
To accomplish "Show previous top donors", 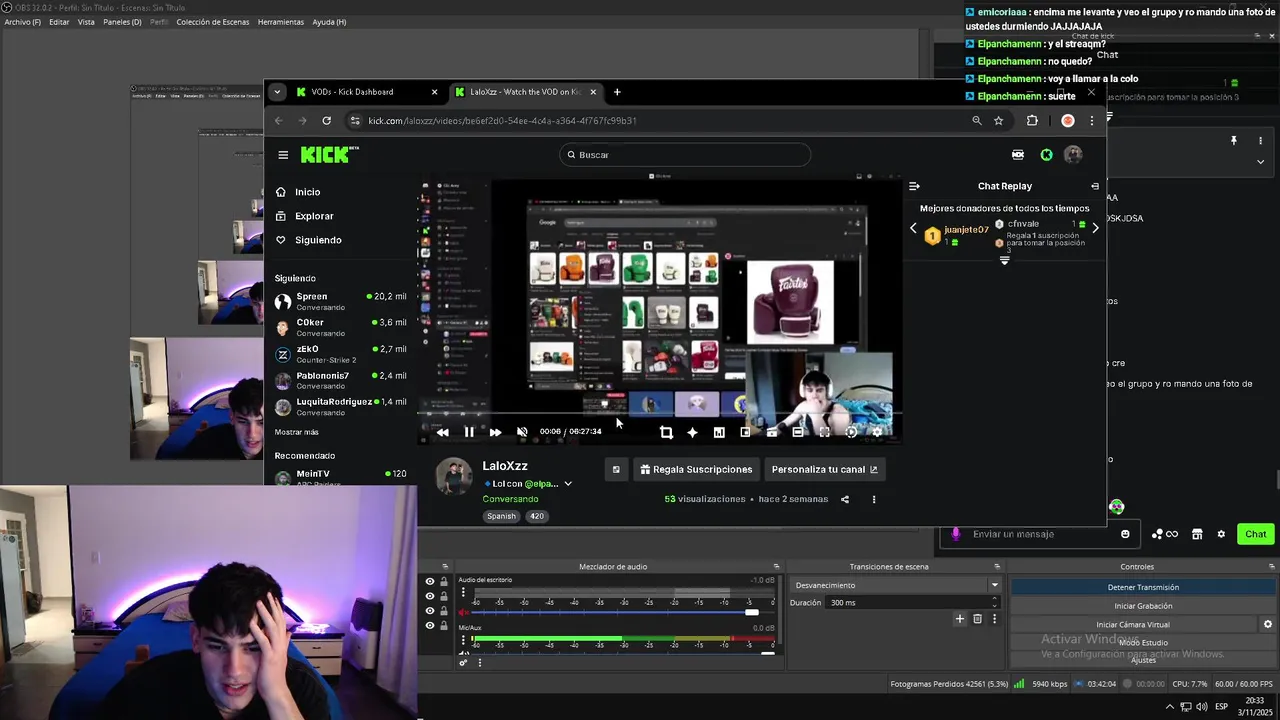I will pos(913,229).
